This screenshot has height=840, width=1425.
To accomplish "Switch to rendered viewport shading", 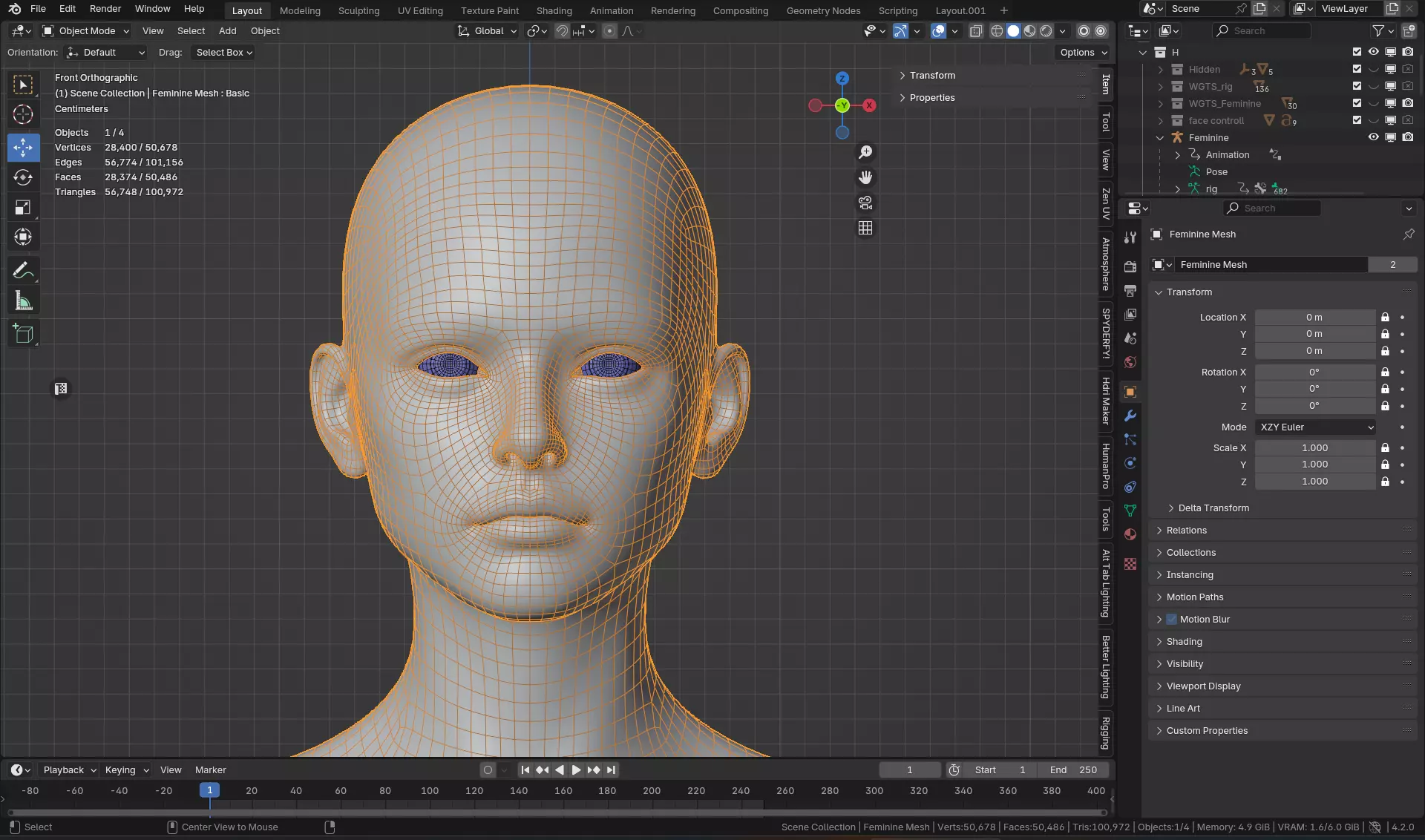I will click(x=1046, y=31).
